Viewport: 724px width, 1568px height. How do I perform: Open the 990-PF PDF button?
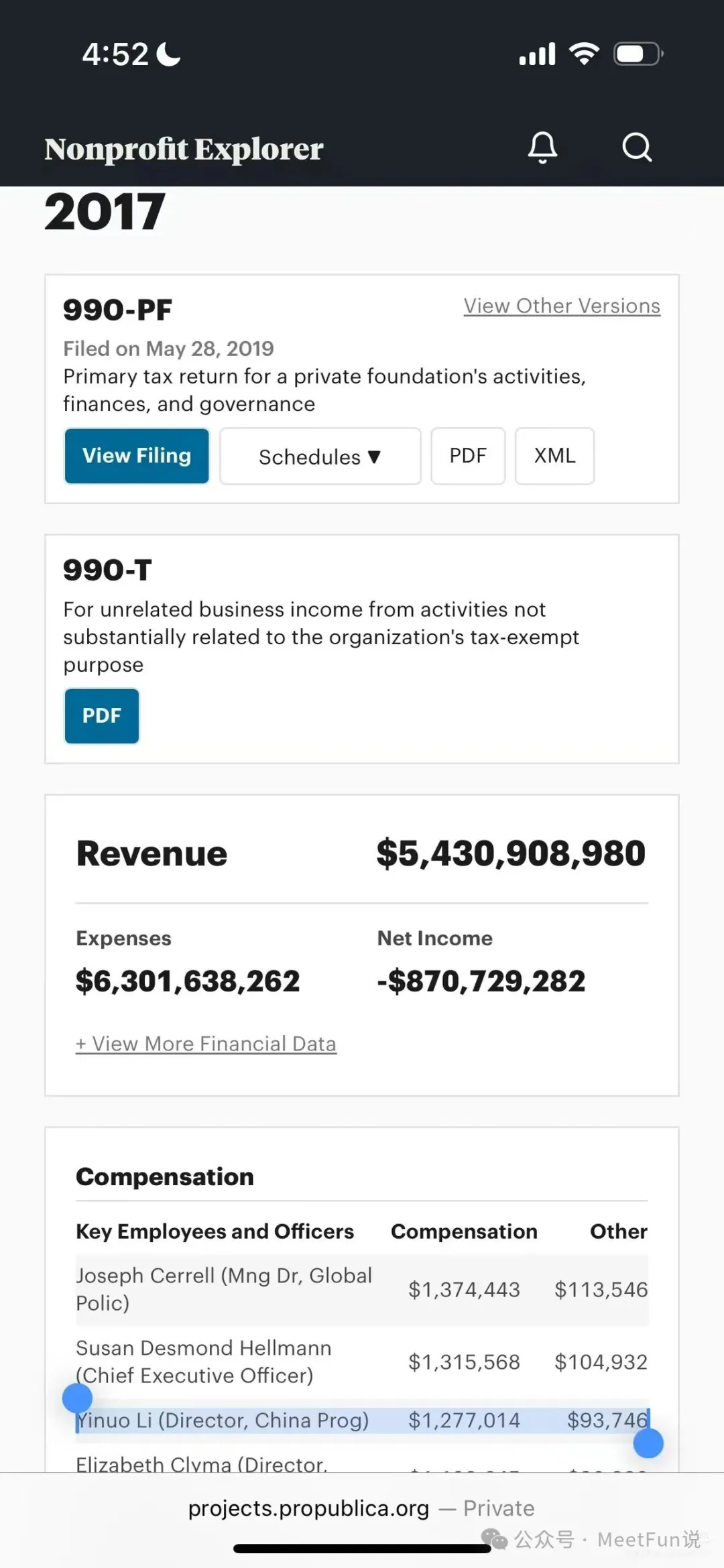[467, 456]
